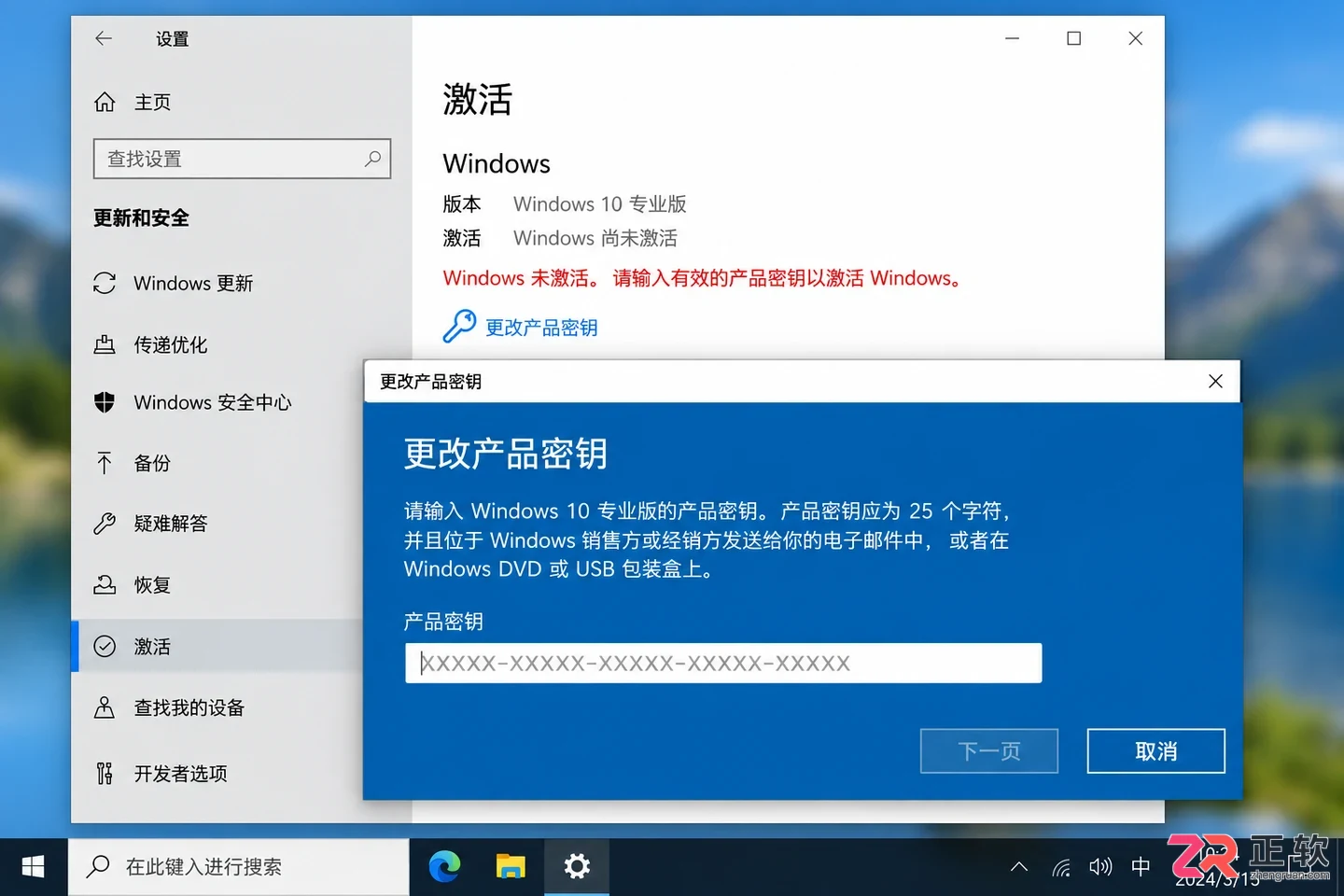The height and width of the screenshot is (896, 1344).
Task: Click the Windows 安全中心 shield icon
Action: (105, 402)
